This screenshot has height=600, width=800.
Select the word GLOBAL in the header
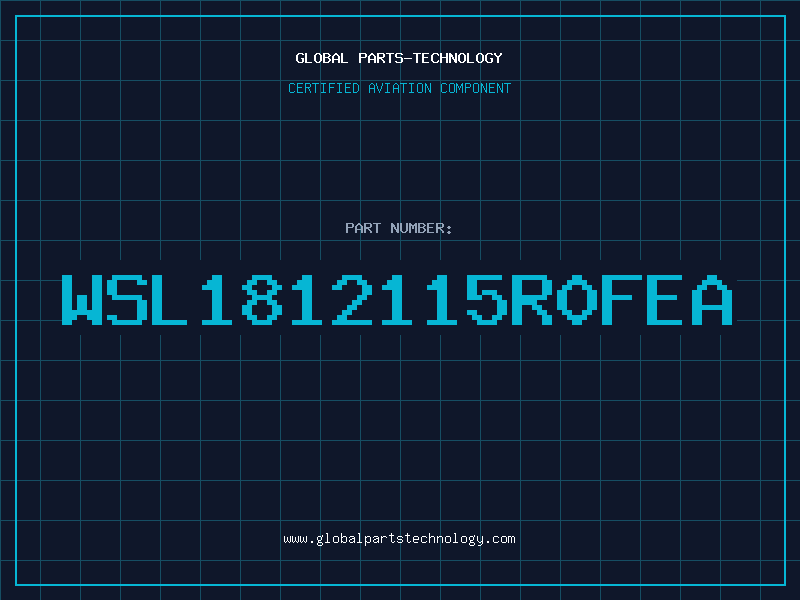(x=322, y=58)
